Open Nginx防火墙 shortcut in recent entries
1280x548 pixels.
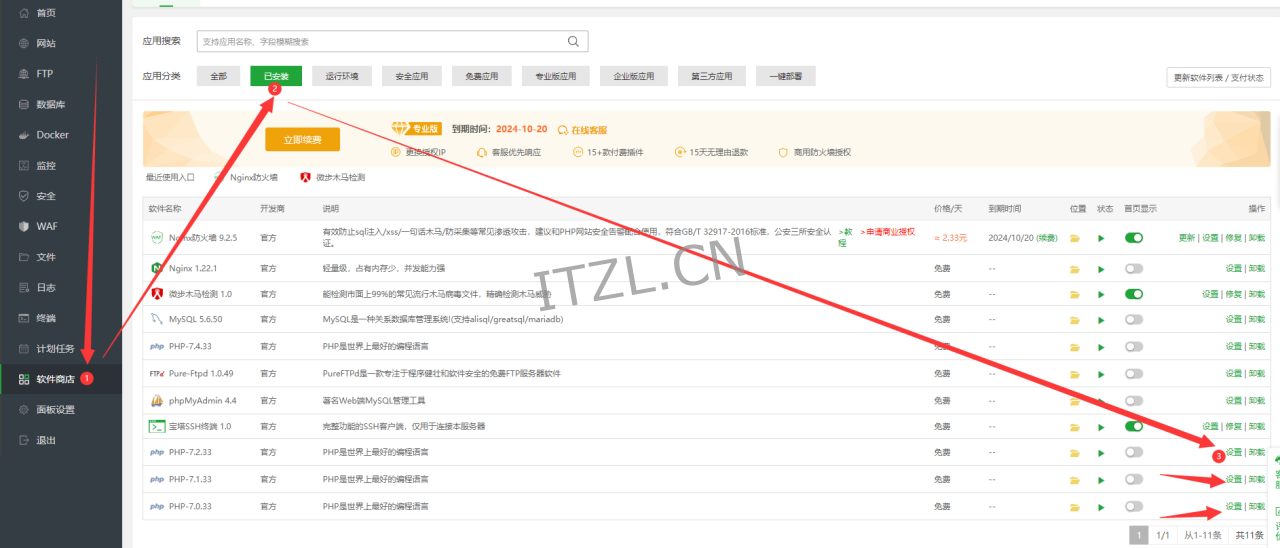tap(247, 177)
